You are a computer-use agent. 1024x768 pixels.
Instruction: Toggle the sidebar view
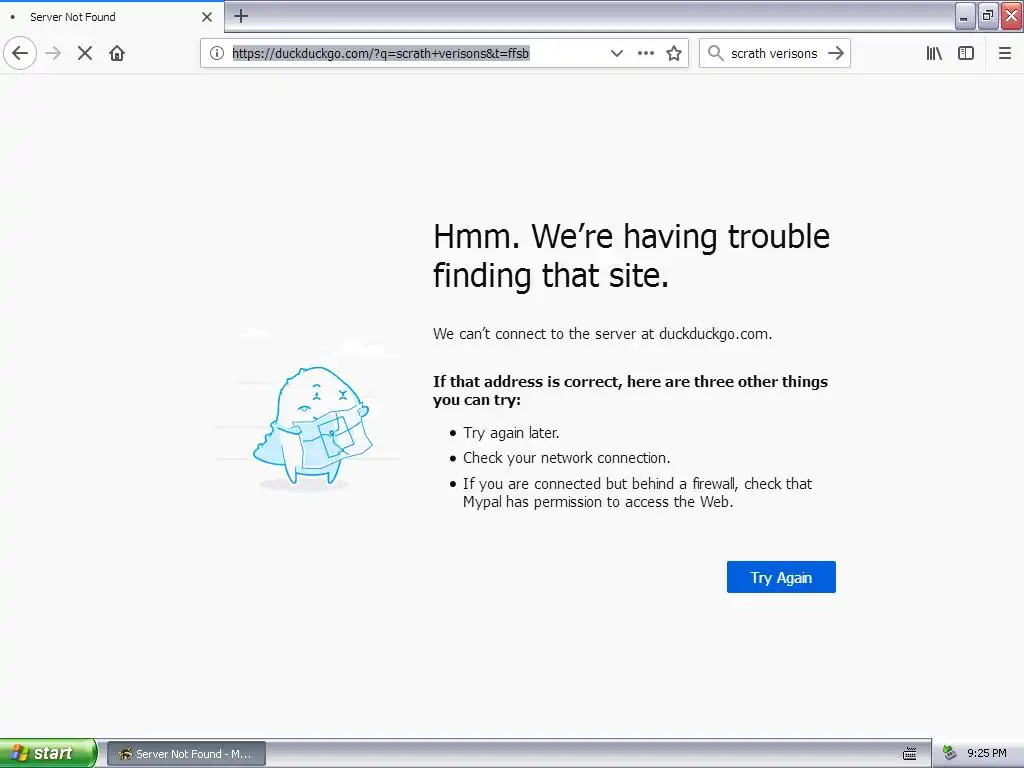point(966,53)
